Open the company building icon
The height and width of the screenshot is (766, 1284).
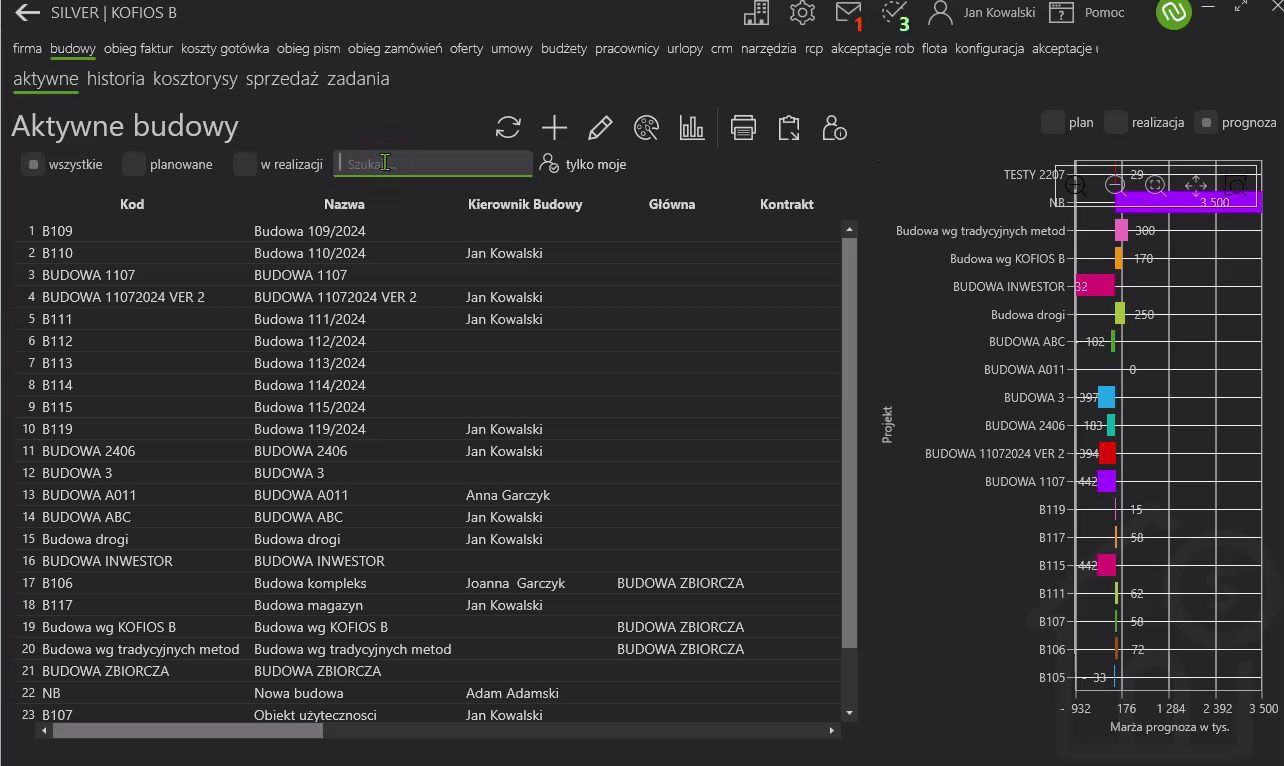pyautogui.click(x=757, y=13)
